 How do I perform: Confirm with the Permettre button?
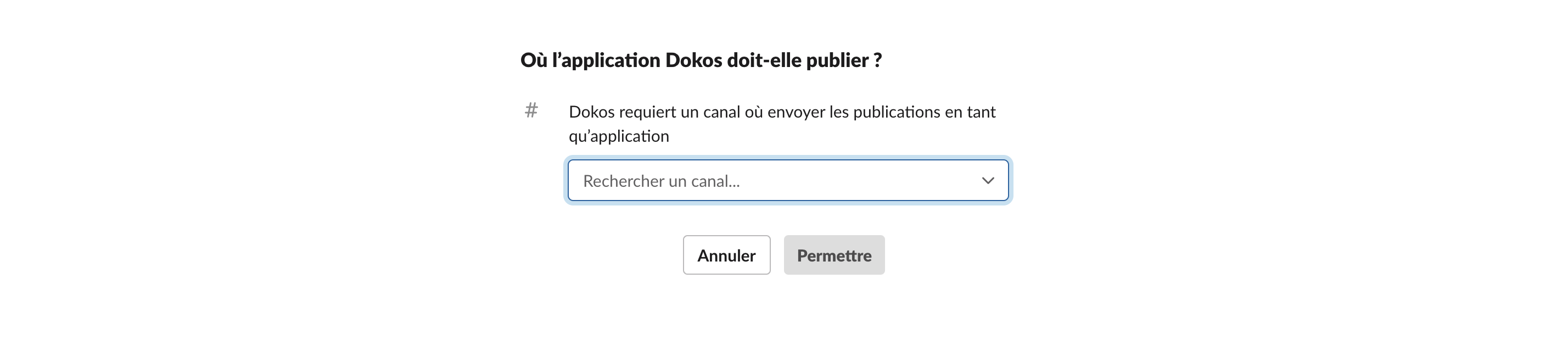click(x=834, y=255)
